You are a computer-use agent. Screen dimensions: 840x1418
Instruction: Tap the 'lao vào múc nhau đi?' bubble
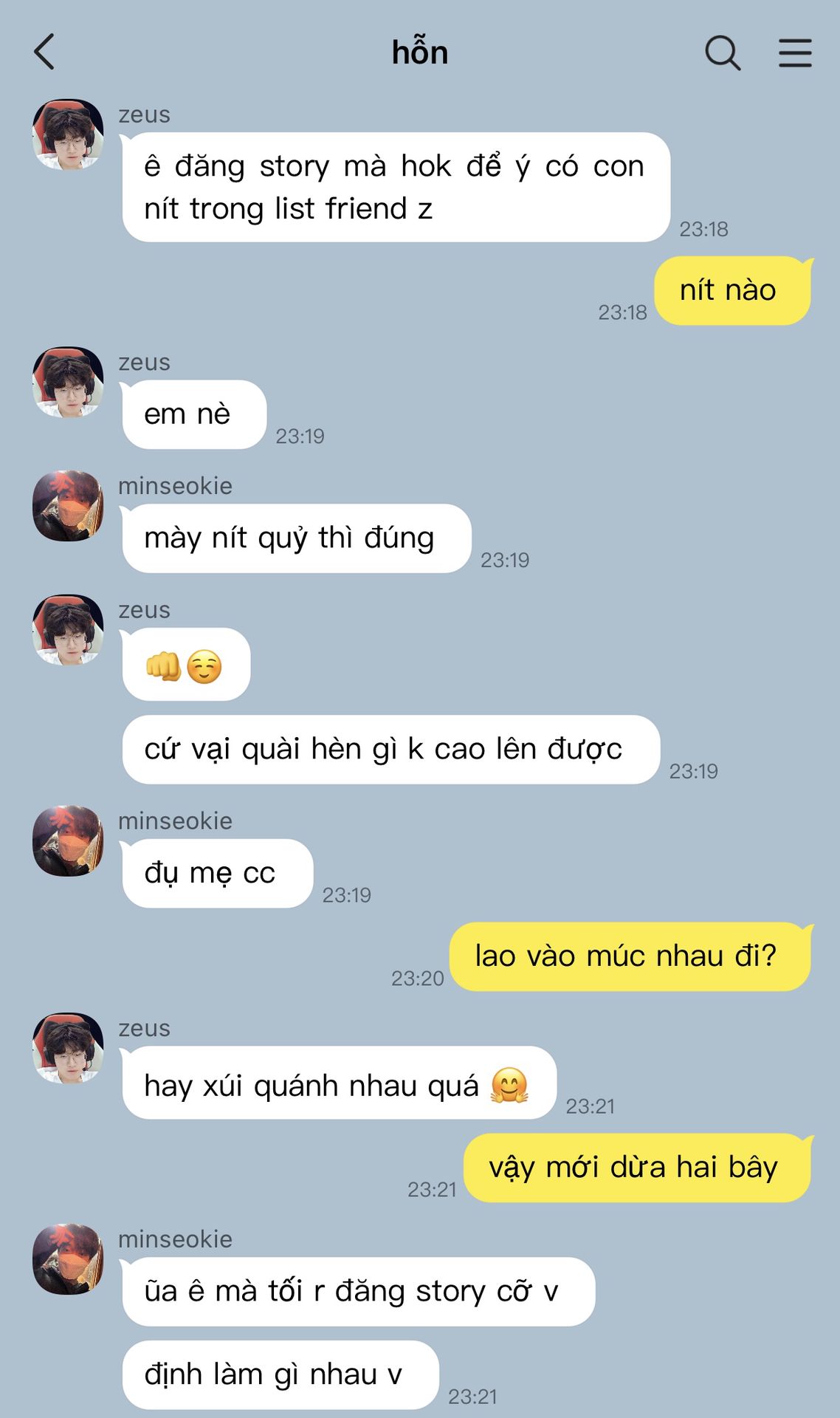pos(630,956)
